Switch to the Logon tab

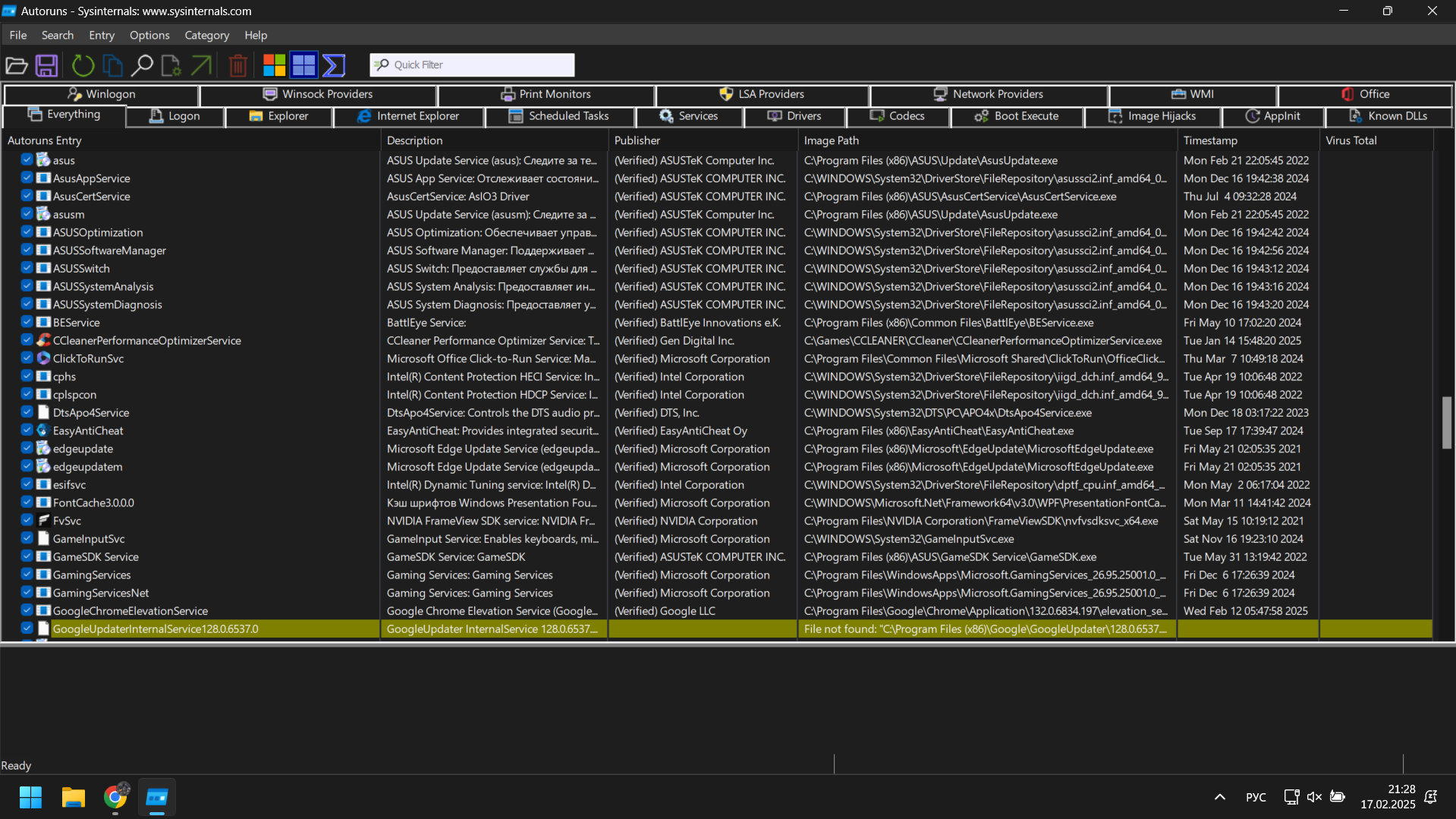coord(175,116)
